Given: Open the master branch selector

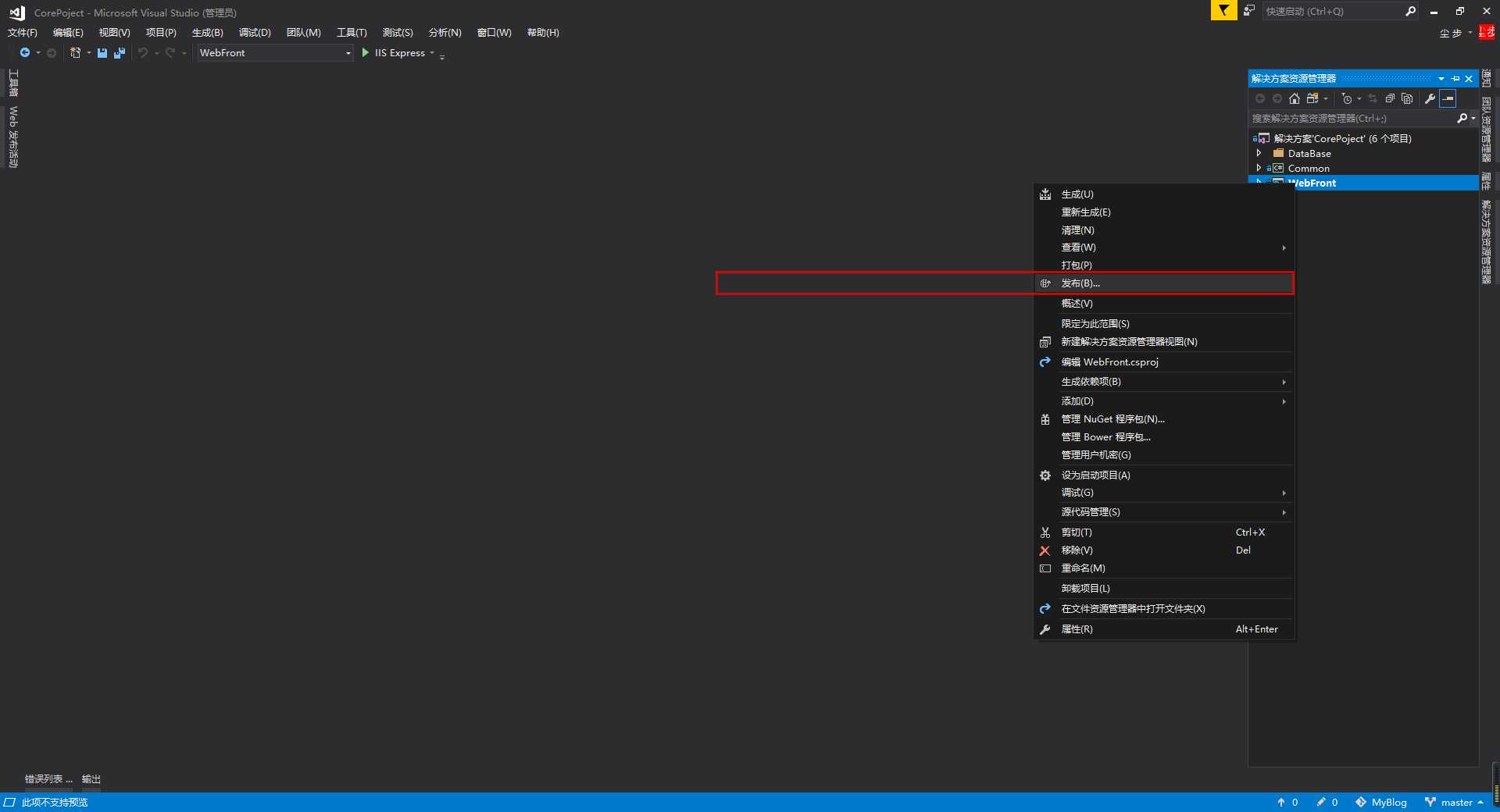Looking at the screenshot, I should [1454, 803].
